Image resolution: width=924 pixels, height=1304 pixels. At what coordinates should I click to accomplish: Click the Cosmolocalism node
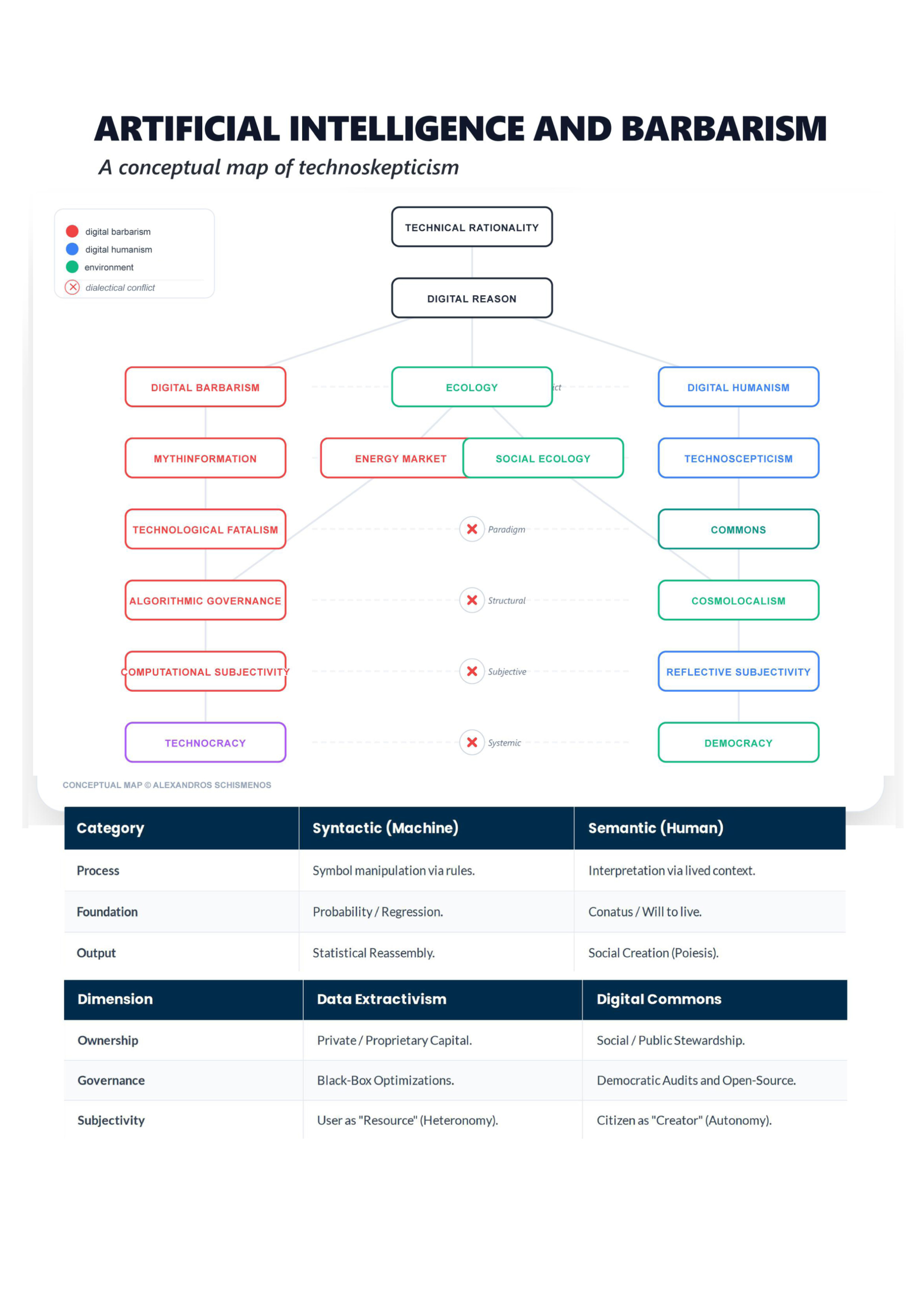(738, 600)
